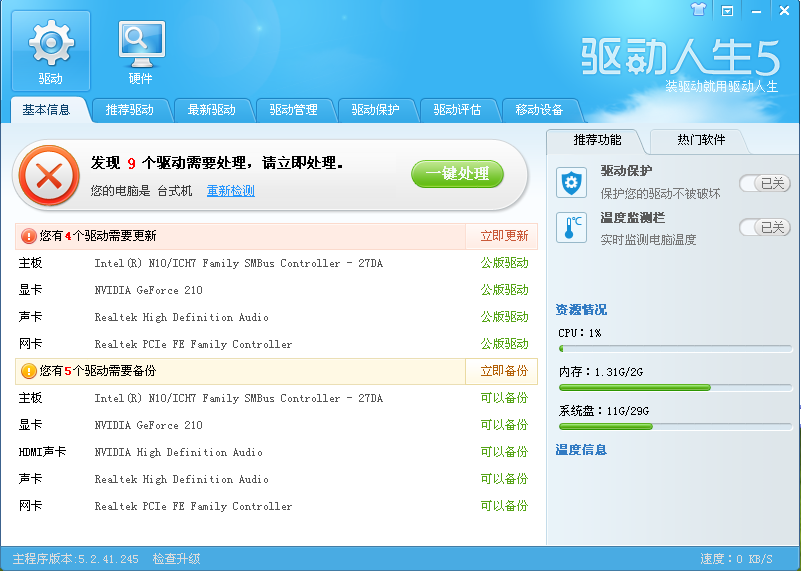Click the 资源情况 heading
This screenshot has width=801, height=571.
coord(581,310)
